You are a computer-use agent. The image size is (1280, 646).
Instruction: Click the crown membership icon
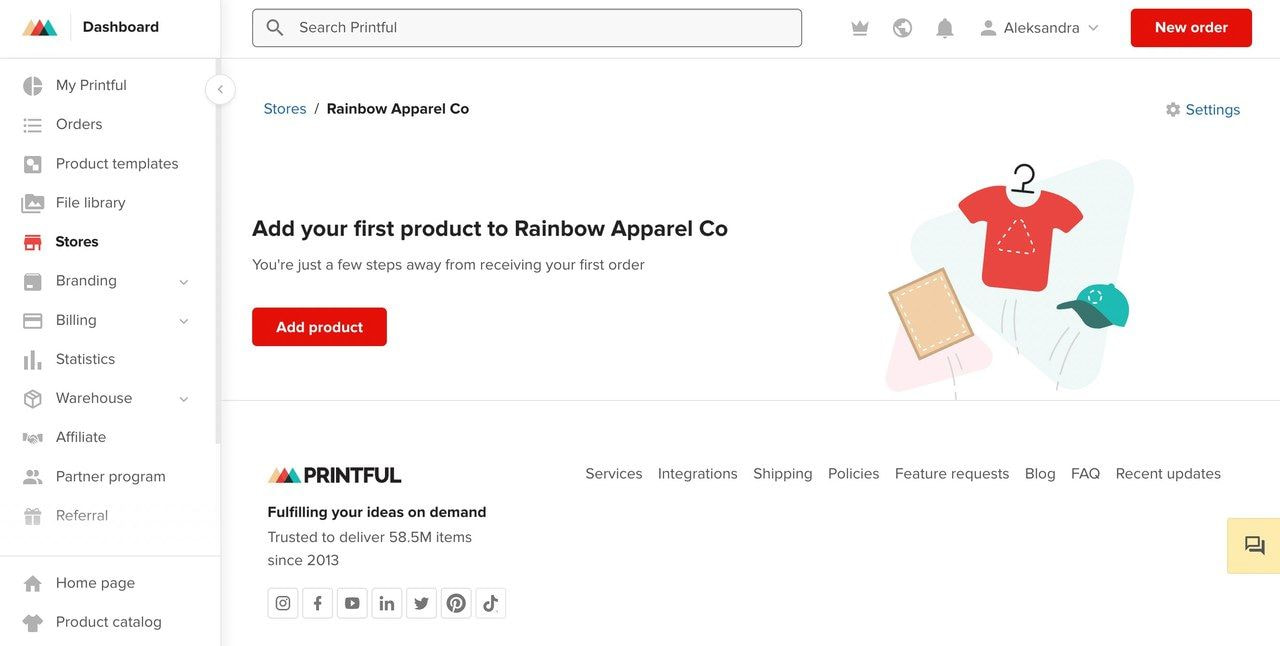coord(859,28)
